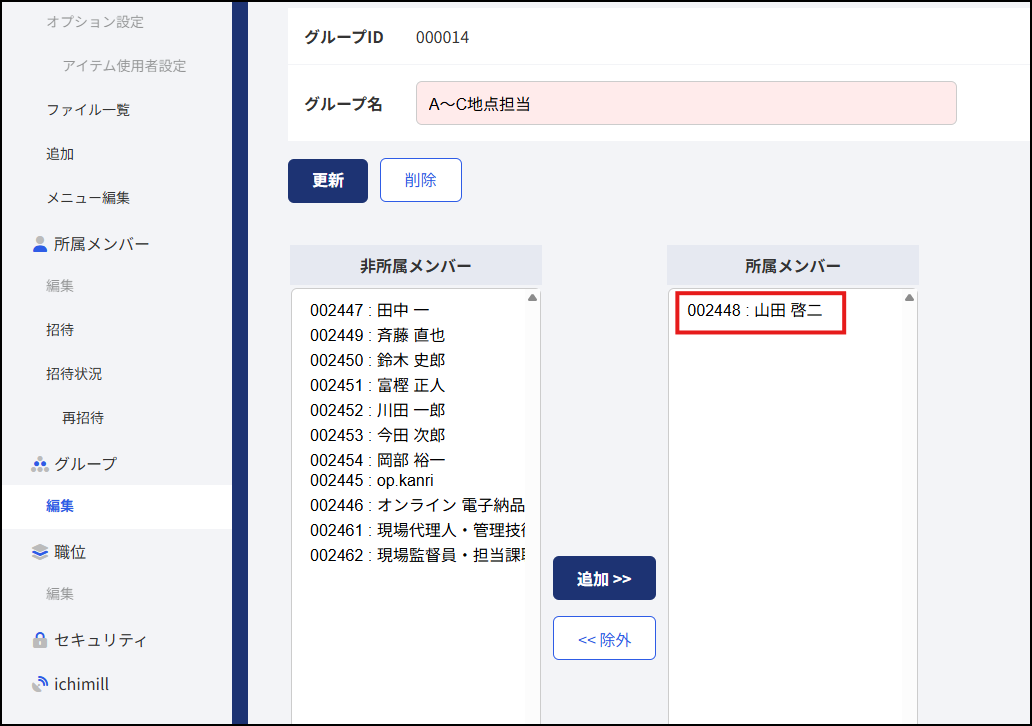1032x726 pixels.
Task: Open 再招待 in the sidebar
Action: 83,418
